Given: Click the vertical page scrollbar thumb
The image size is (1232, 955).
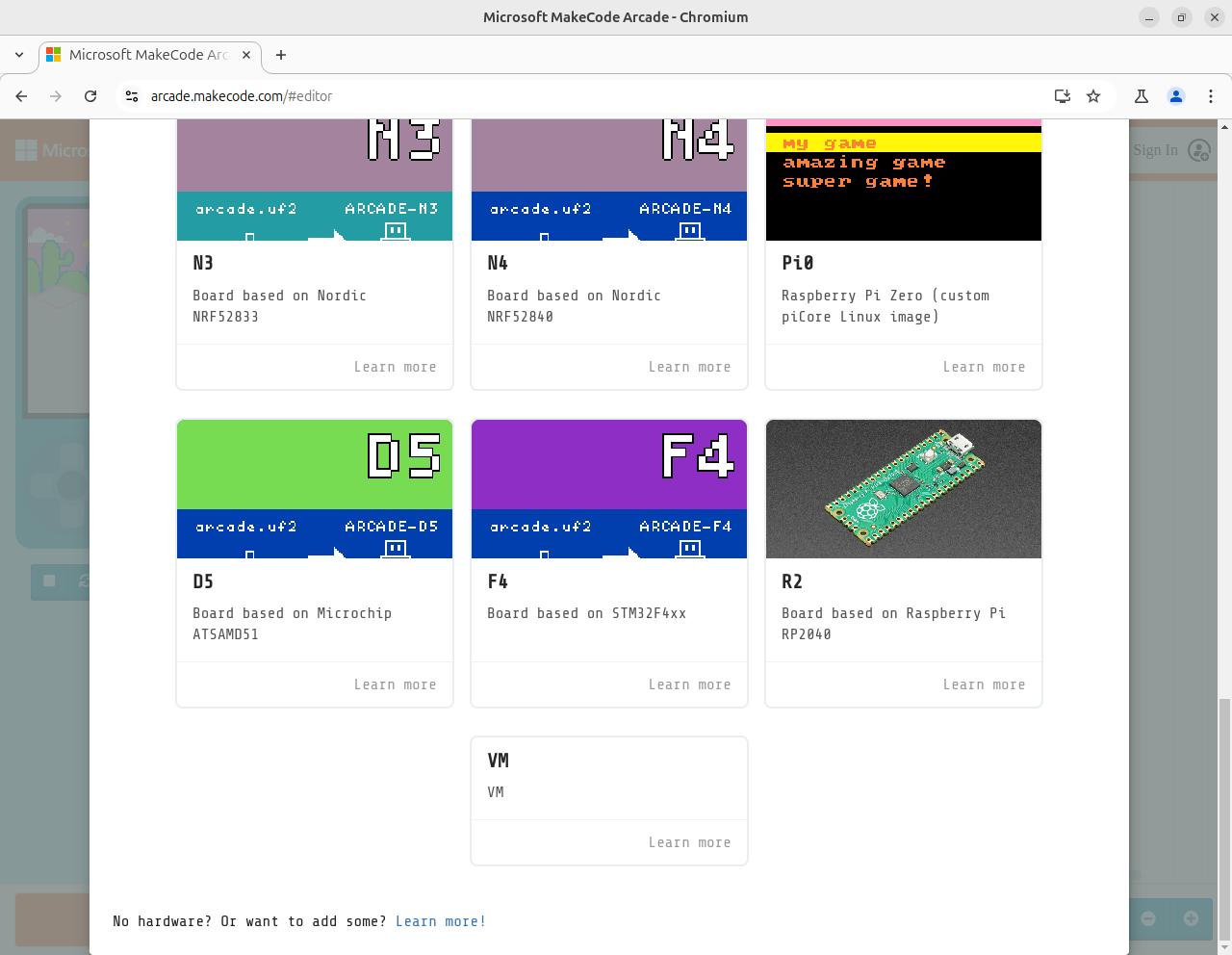Looking at the screenshot, I should click(x=1224, y=819).
